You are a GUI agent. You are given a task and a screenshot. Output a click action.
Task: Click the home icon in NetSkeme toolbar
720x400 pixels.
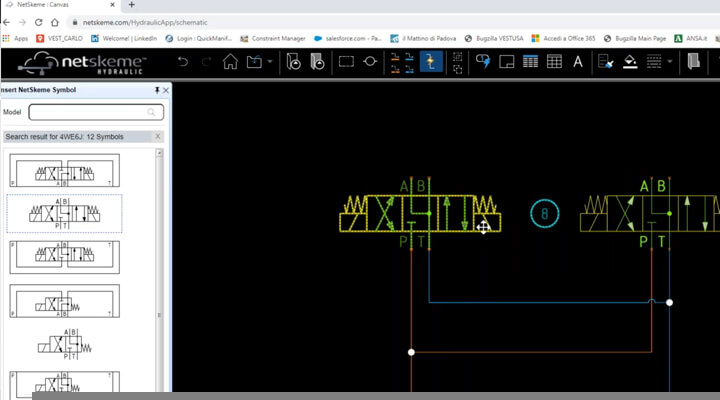[x=231, y=62]
